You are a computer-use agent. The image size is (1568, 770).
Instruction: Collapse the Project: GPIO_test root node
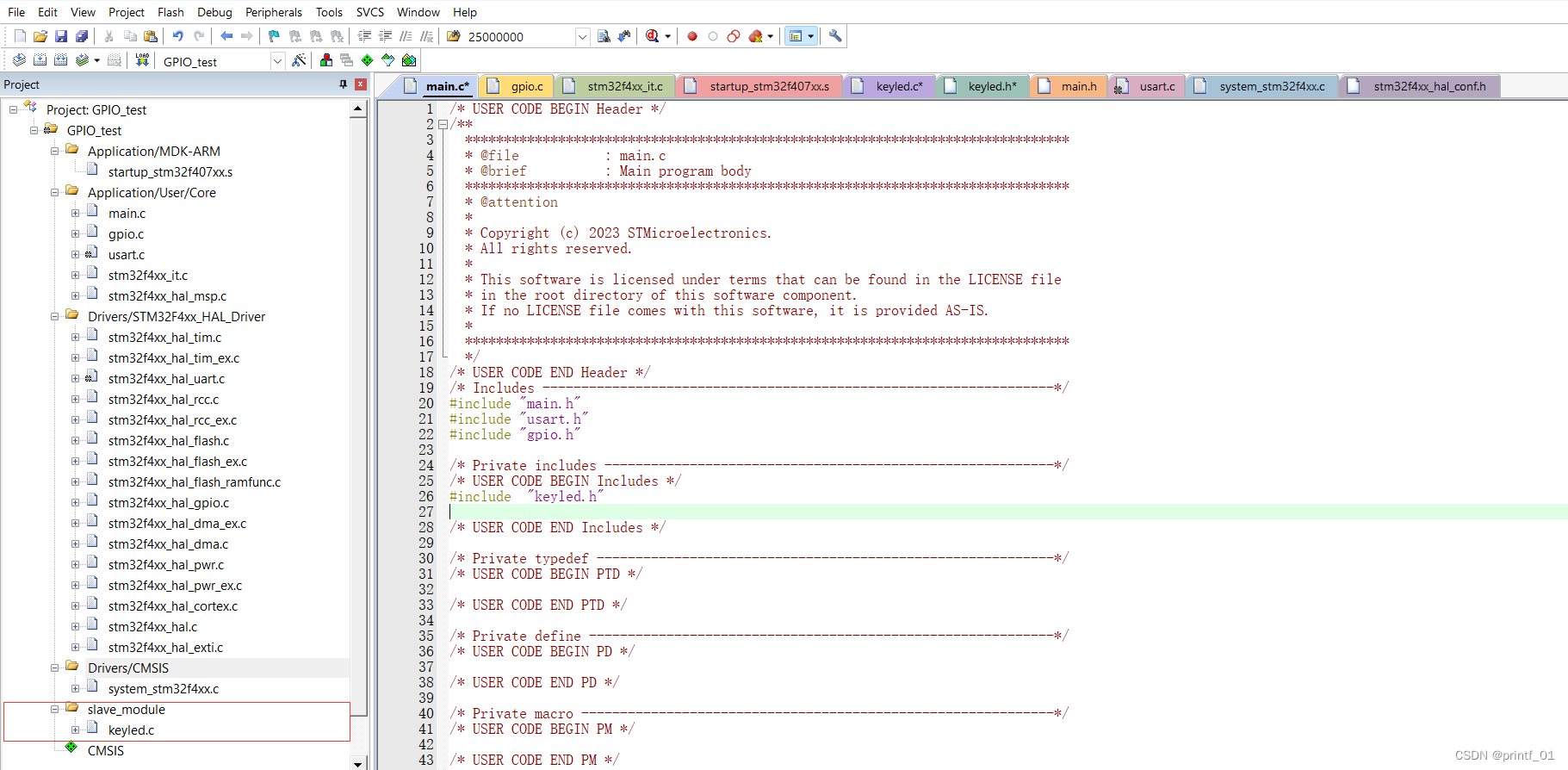click(x=14, y=110)
